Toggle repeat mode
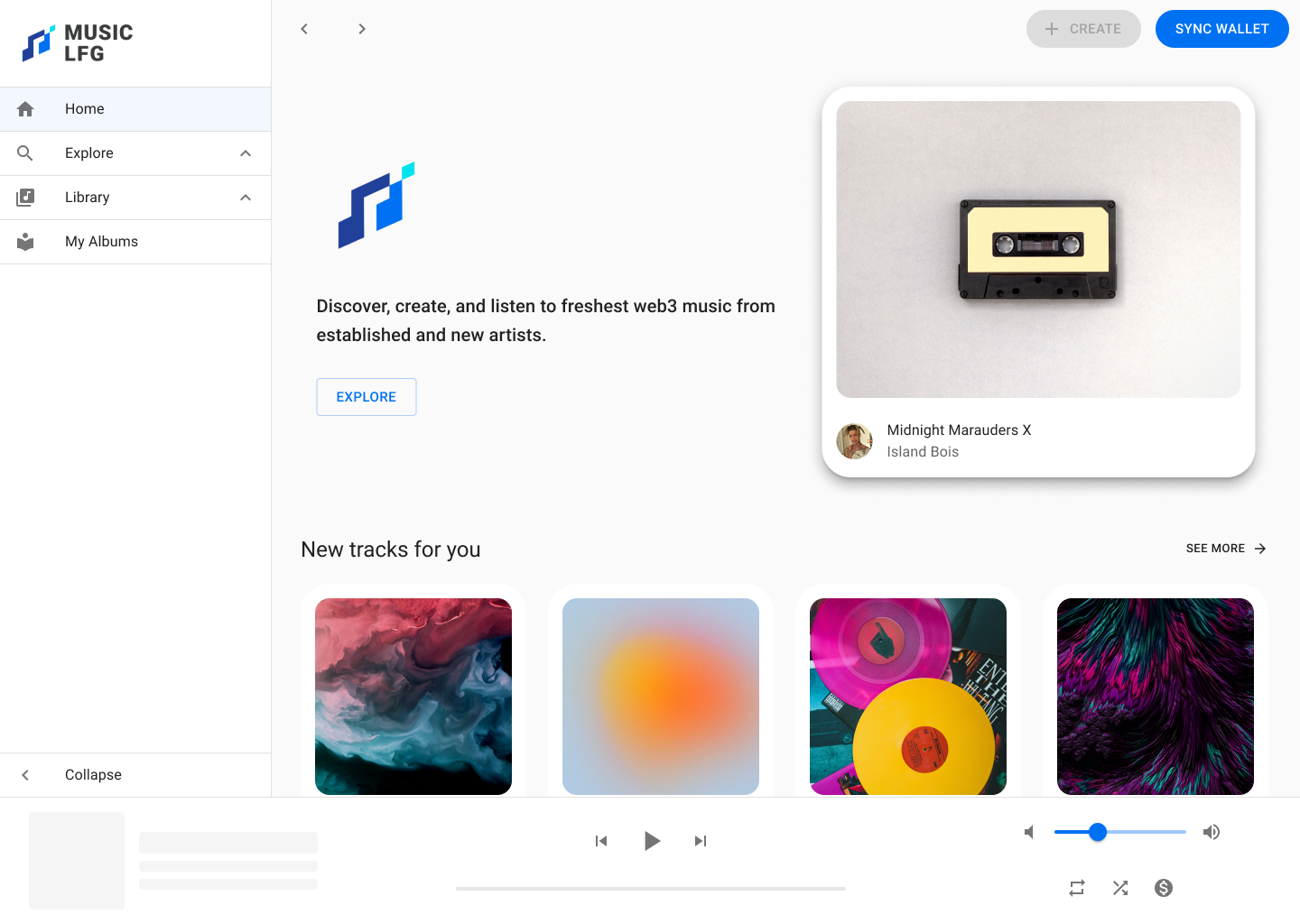Viewport: 1300px width, 924px height. click(1077, 888)
